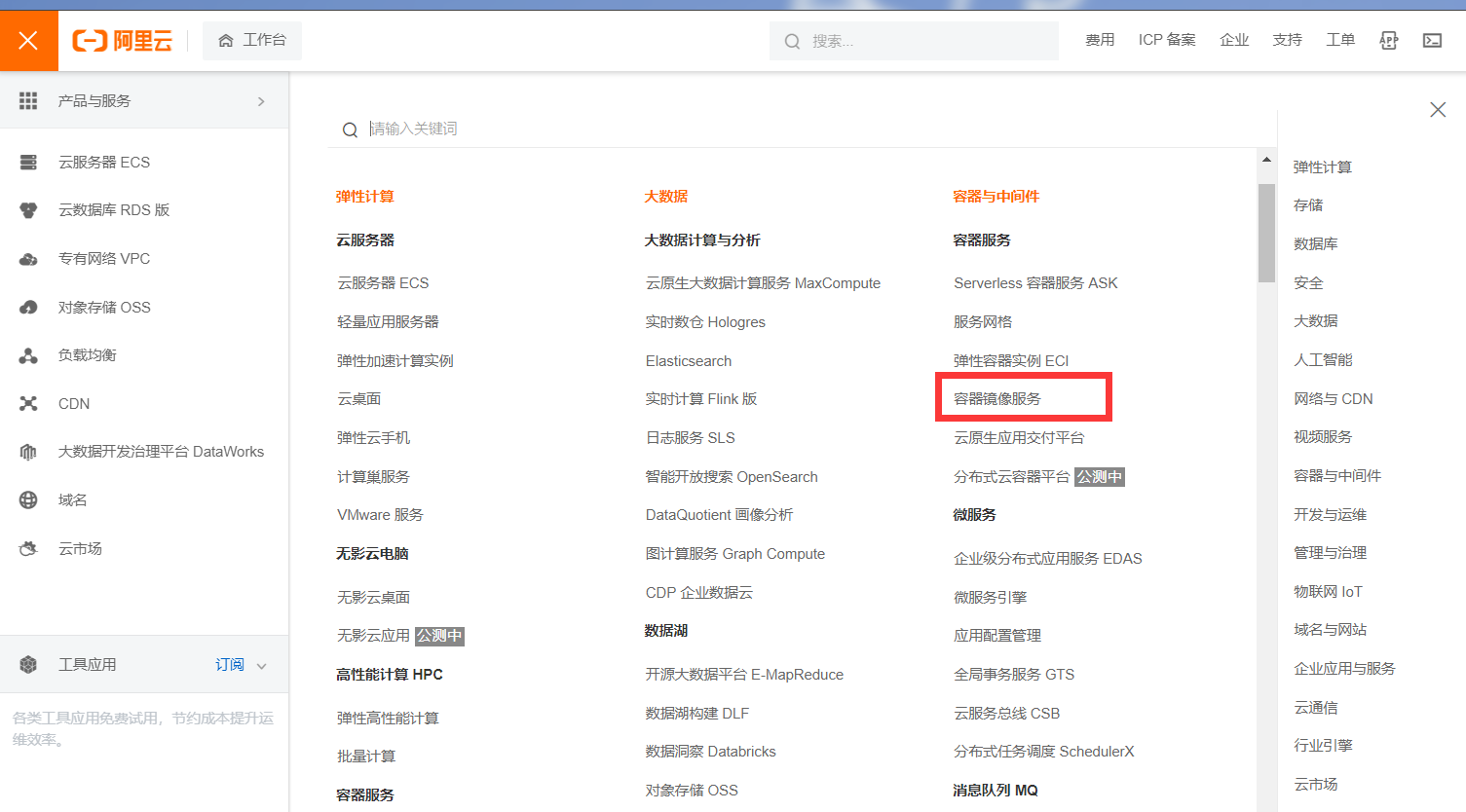The image size is (1466, 812).
Task: Jump to 视频服务 category
Action: pyautogui.click(x=1323, y=437)
